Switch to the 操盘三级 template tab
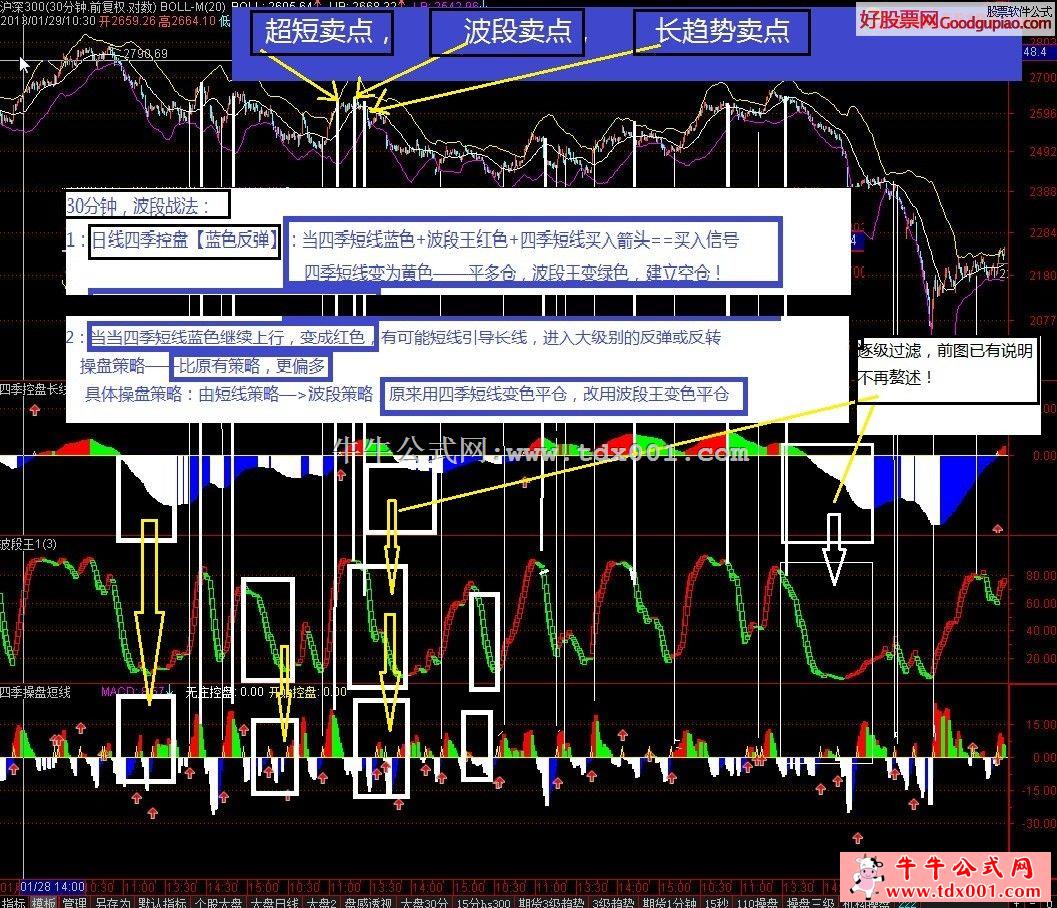Screen dimensions: 1057x908 click(x=810, y=903)
